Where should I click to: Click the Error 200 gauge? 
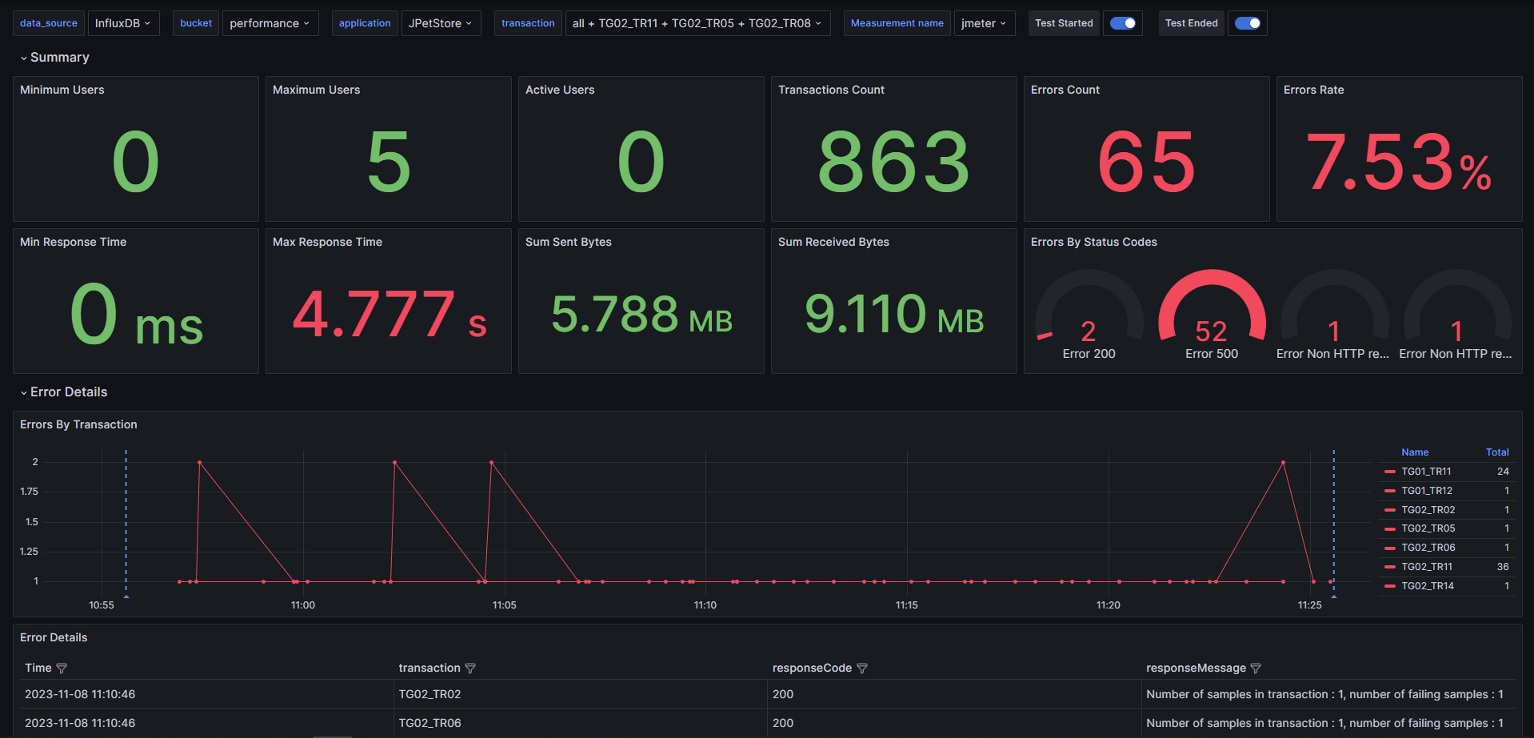pyautogui.click(x=1089, y=315)
